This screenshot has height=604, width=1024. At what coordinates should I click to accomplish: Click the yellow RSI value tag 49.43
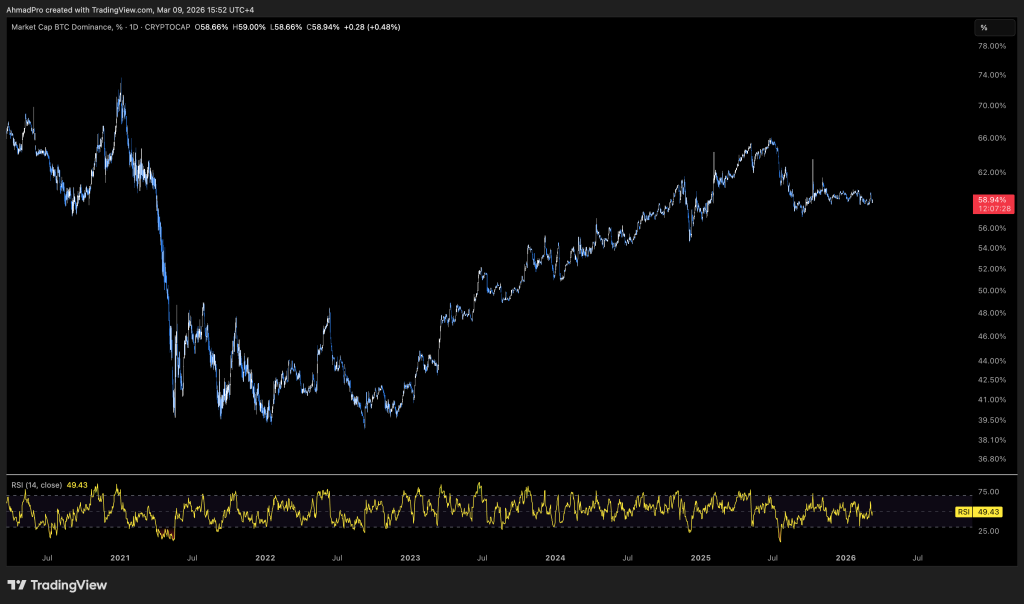pyautogui.click(x=989, y=511)
